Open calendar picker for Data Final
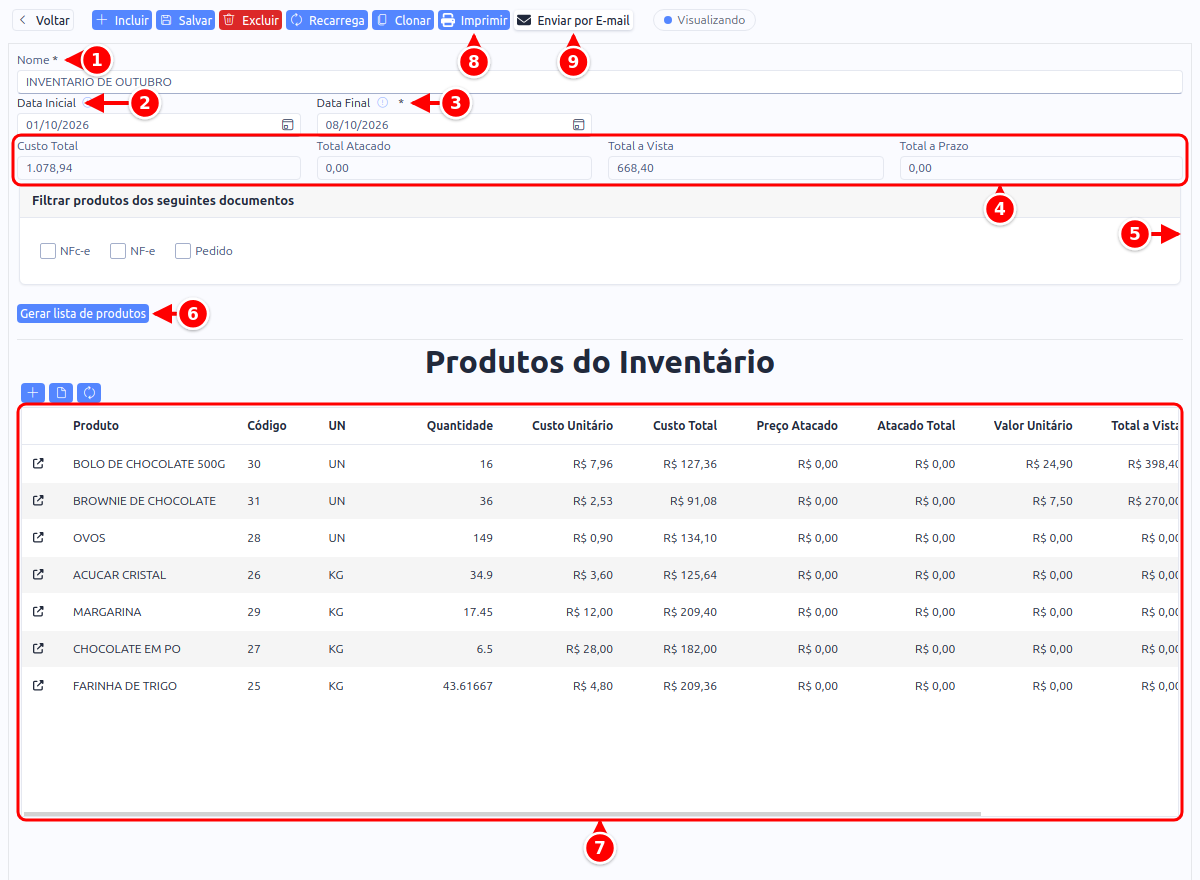This screenshot has height=880, width=1200. click(578, 125)
